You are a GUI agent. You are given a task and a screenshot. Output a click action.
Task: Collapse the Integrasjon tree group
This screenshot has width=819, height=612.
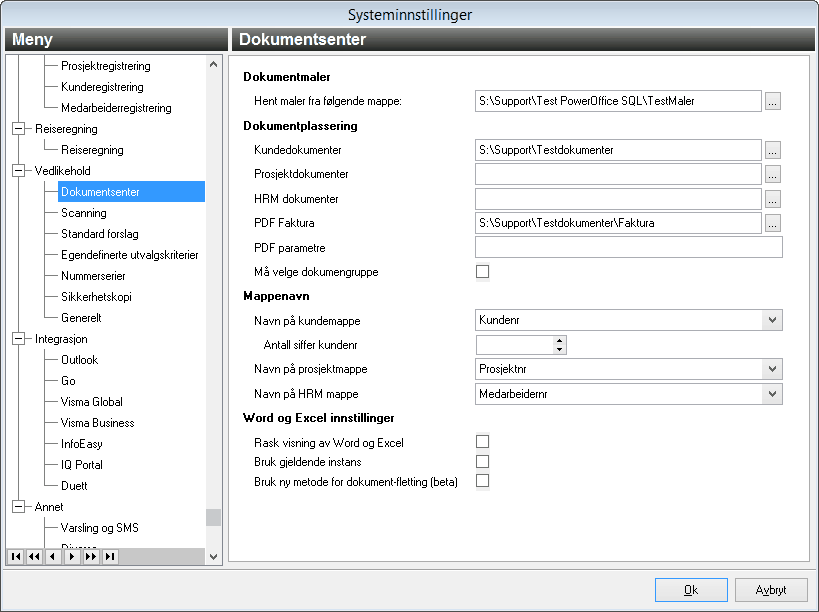pyautogui.click(x=18, y=339)
